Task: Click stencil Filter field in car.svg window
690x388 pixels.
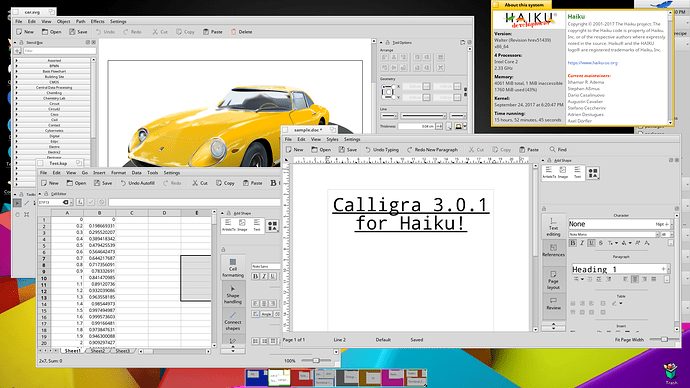Action: tap(59, 51)
